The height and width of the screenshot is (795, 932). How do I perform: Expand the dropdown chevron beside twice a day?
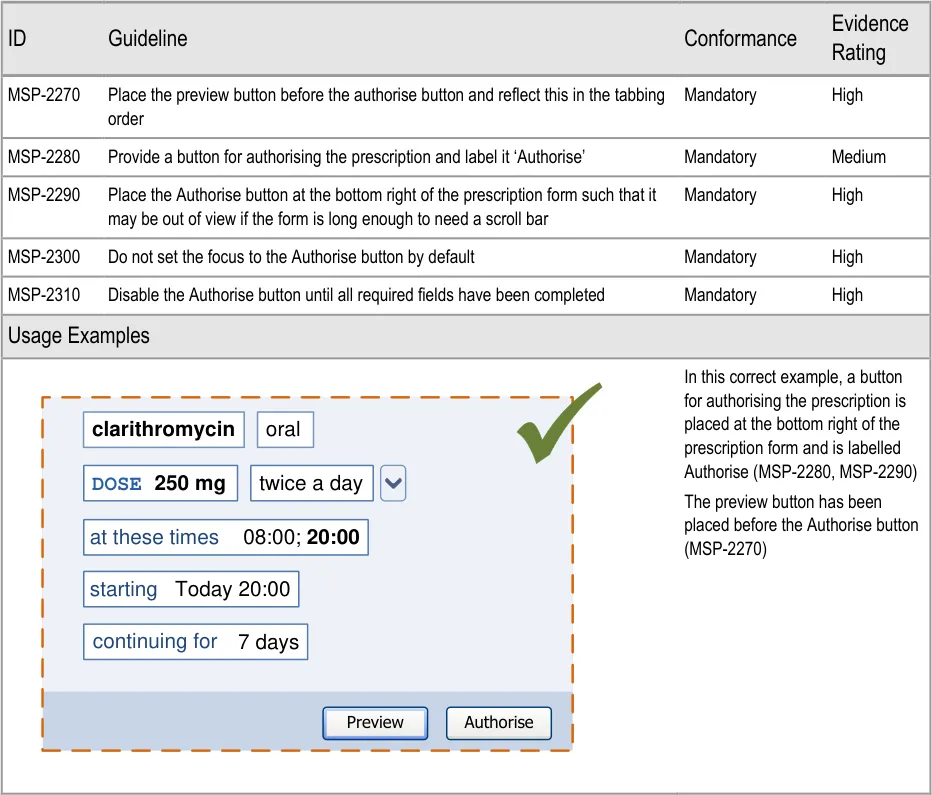pos(393,484)
